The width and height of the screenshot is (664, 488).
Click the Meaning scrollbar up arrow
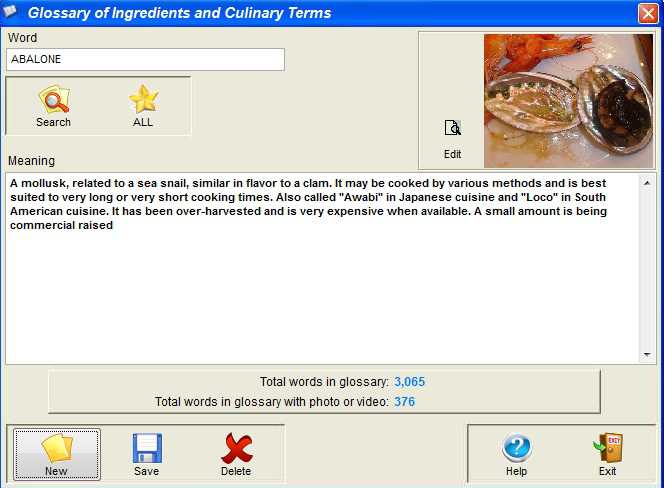[x=647, y=183]
